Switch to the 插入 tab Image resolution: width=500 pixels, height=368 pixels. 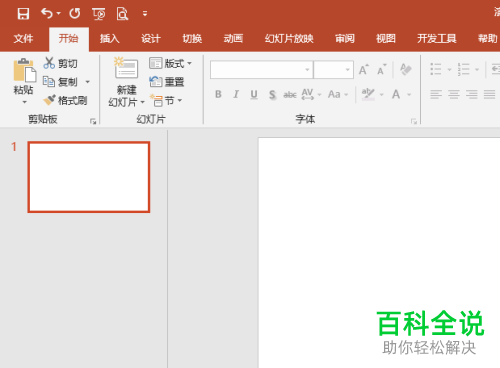click(110, 39)
